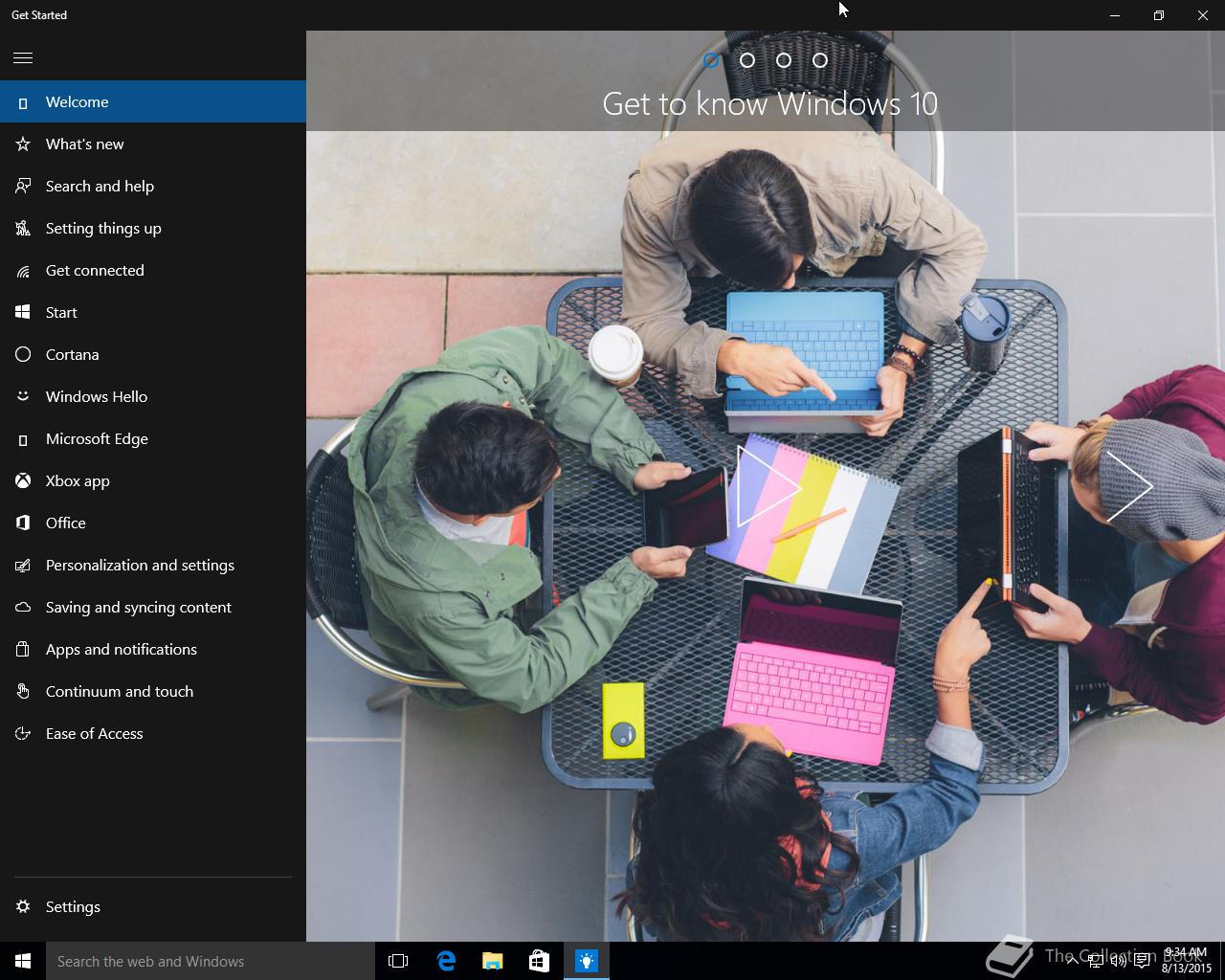The image size is (1225, 980).
Task: Open Settings at sidebar bottom
Action: click(153, 906)
